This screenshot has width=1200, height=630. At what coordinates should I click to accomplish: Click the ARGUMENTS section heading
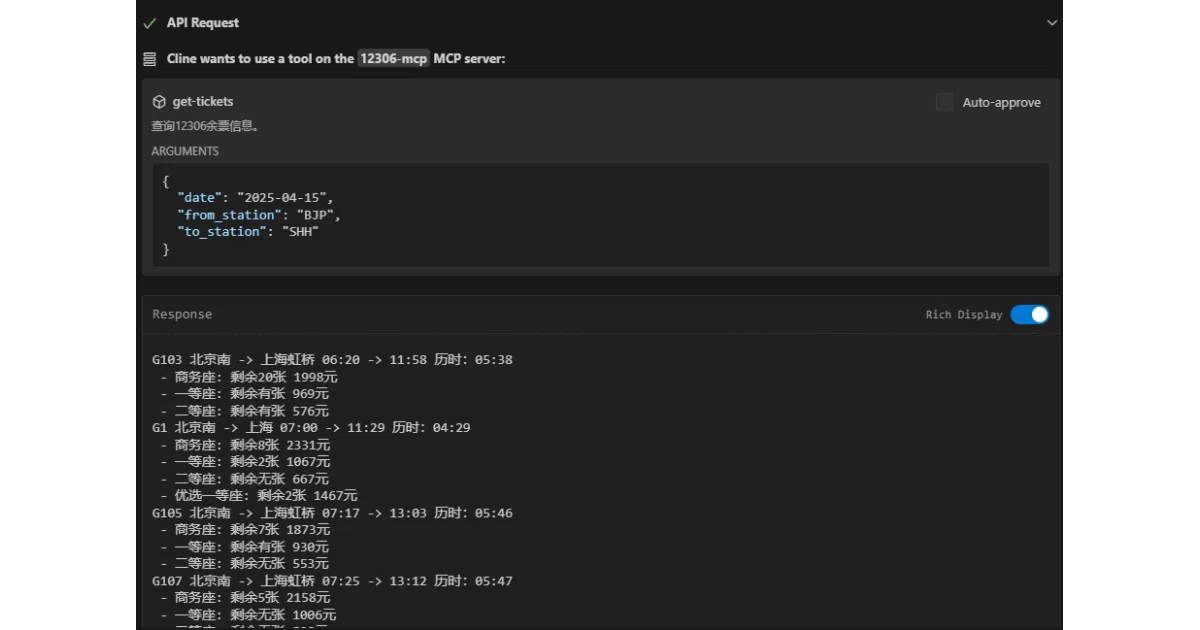[185, 151]
